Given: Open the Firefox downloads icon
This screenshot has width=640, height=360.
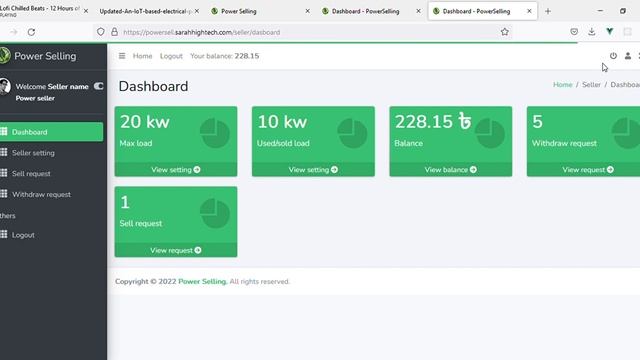Looking at the screenshot, I should tap(591, 32).
